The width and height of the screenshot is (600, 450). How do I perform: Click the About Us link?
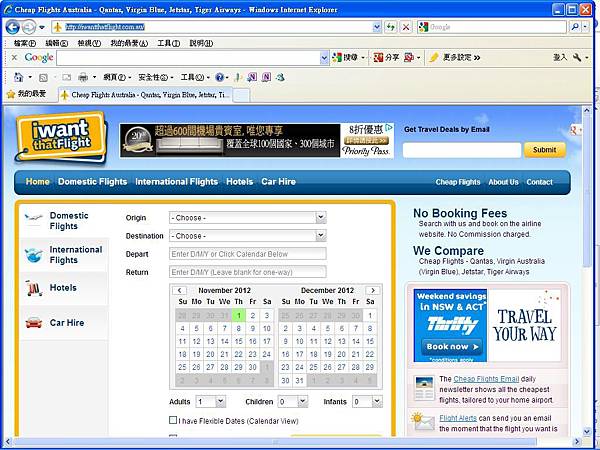[x=503, y=182]
